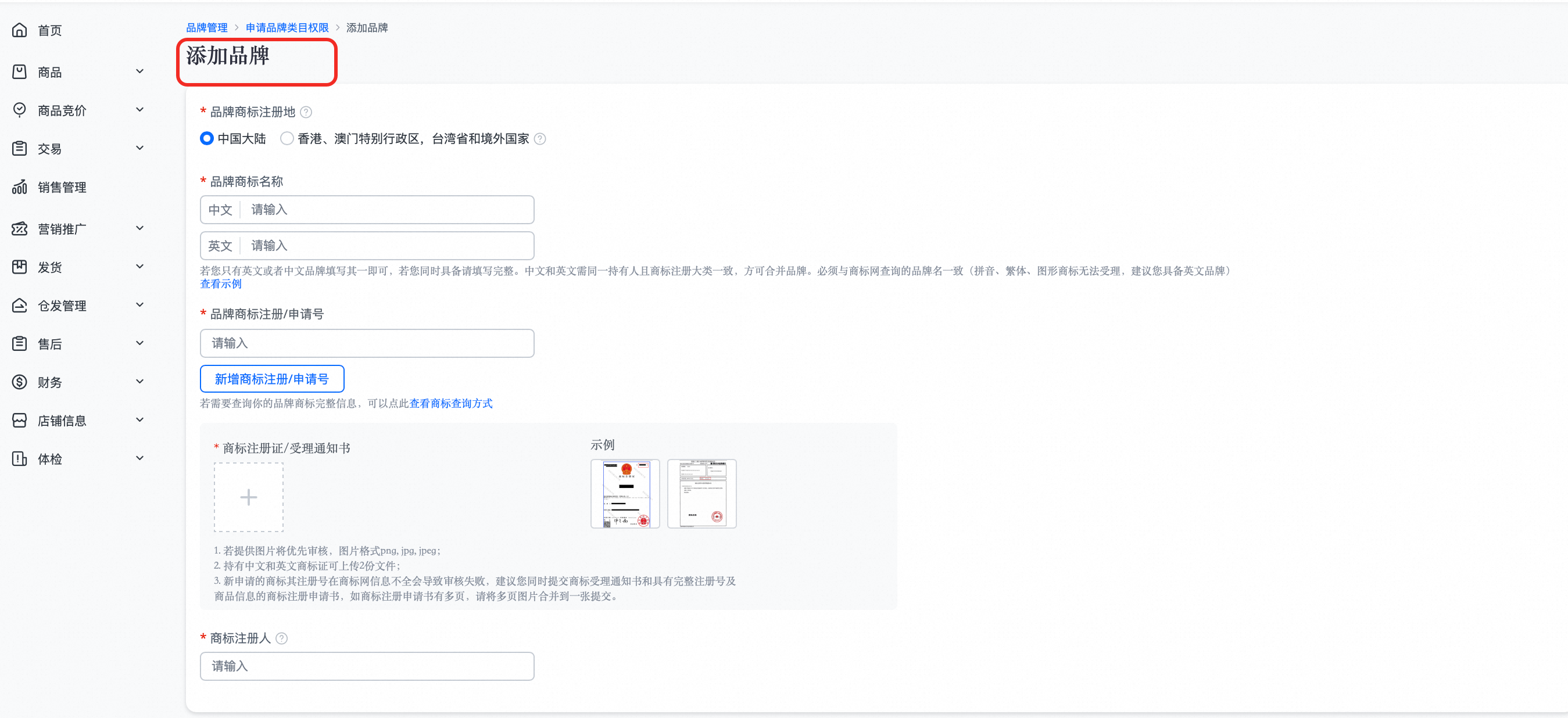1568x718 pixels.
Task: Expand the 商品竞价 sidebar menu
Action: 139,110
